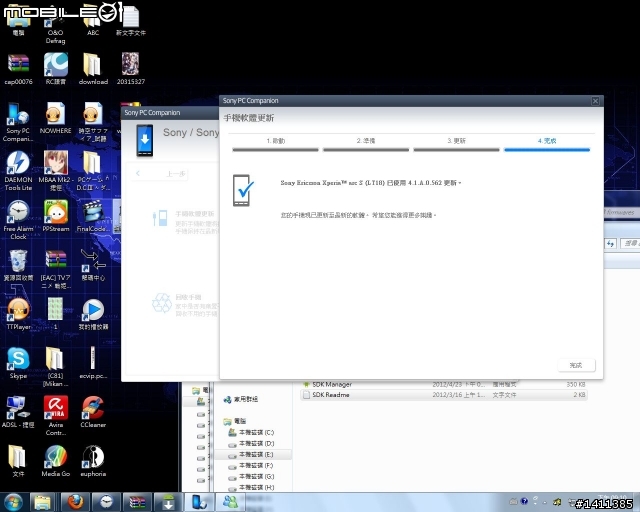
Task: Select 家用群組 homegroup in Explorer tree
Action: [x=241, y=399]
